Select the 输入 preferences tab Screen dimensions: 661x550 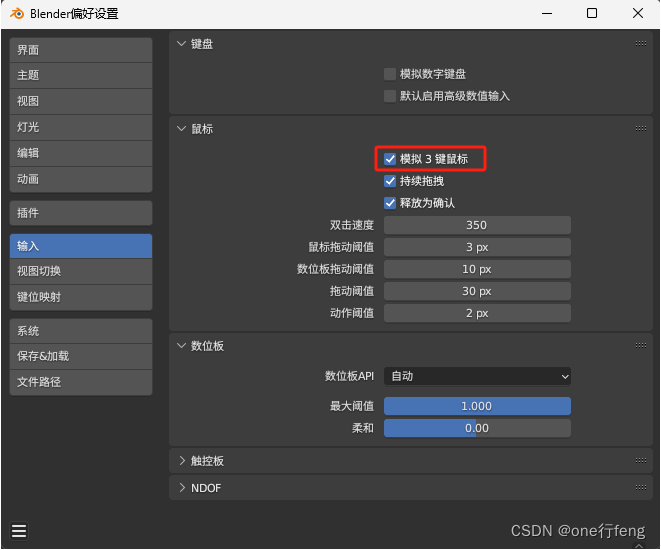tap(81, 246)
